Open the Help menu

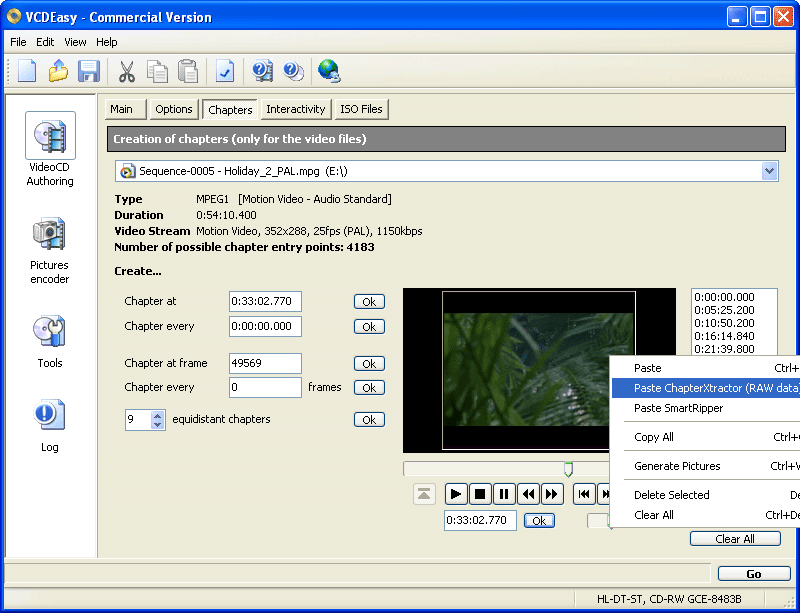pos(107,42)
